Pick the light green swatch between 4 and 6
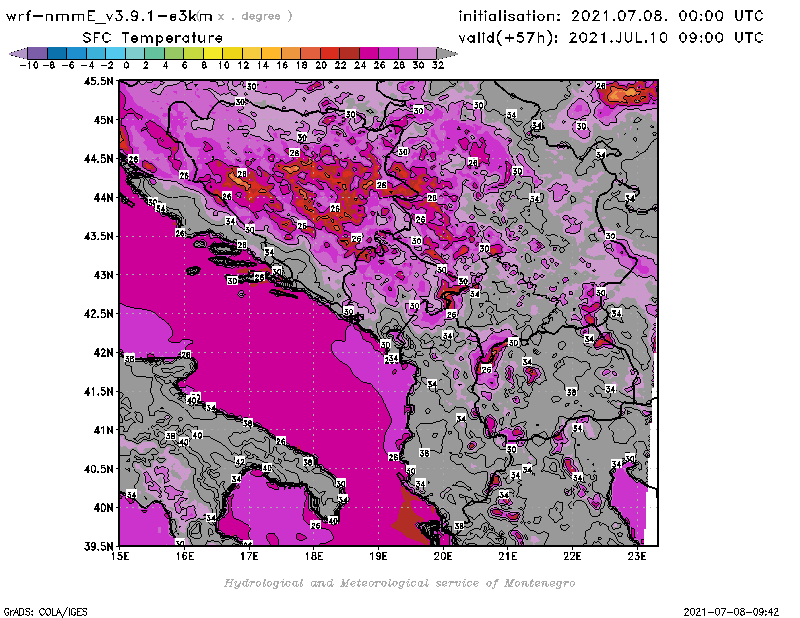The image size is (800, 618). 173,53
